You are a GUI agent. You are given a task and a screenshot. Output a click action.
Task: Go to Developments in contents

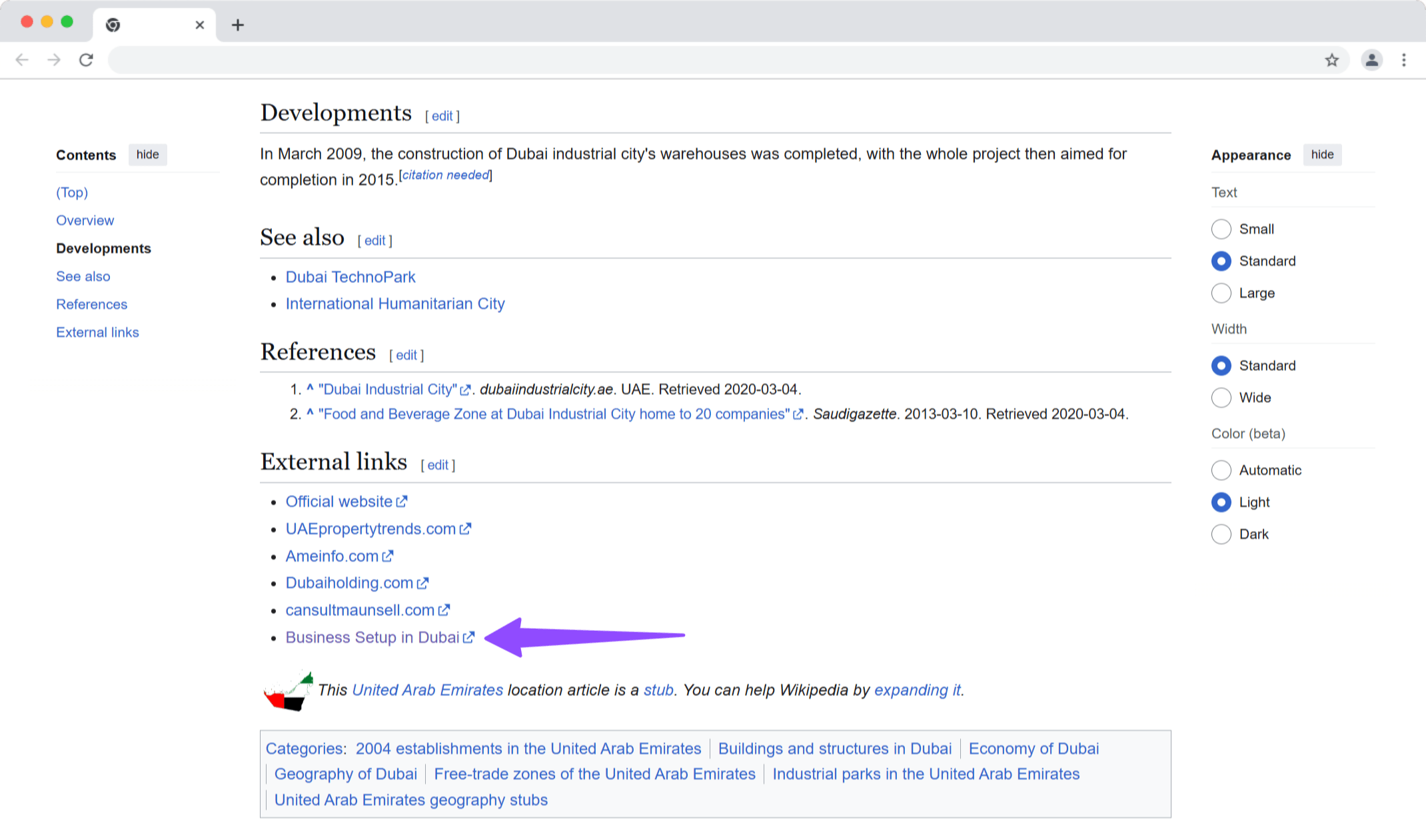point(103,248)
